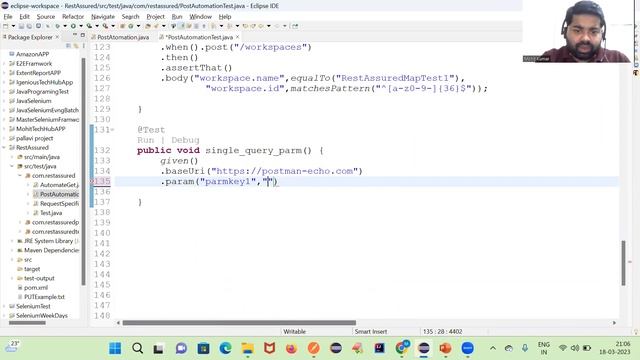Open the File menu
The height and width of the screenshot is (360, 640).
8,17
